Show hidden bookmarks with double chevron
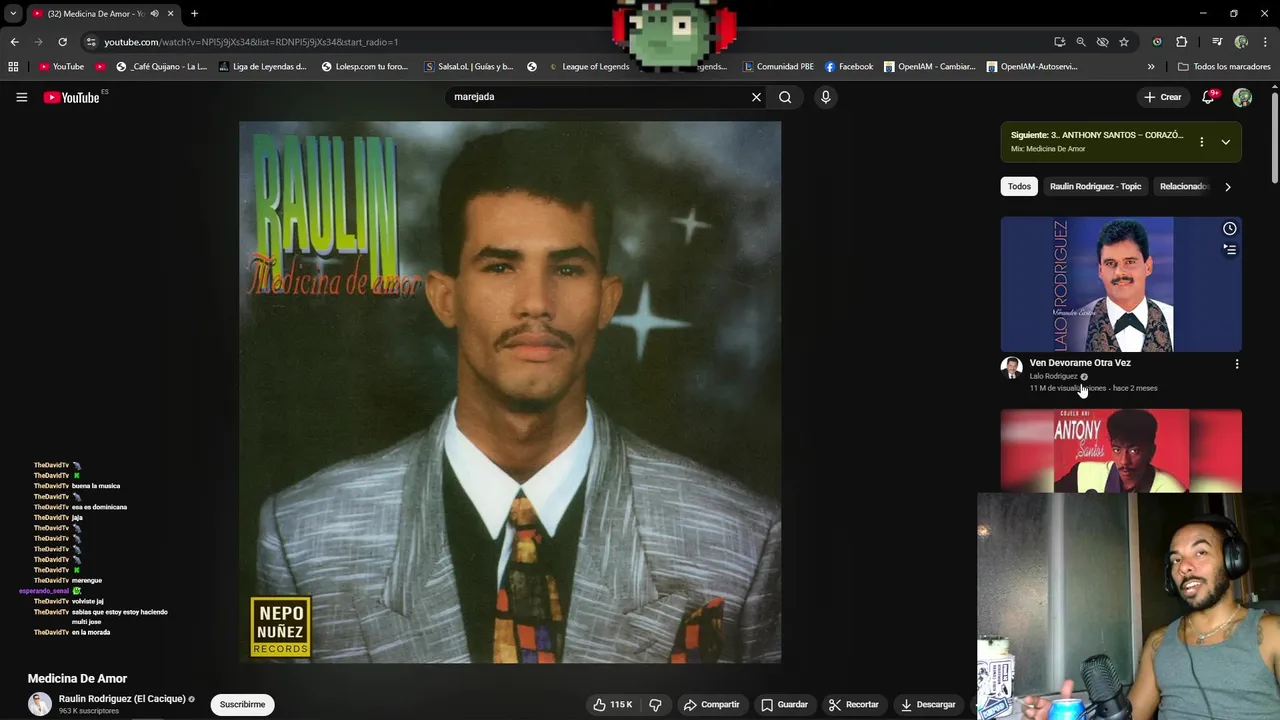Viewport: 1280px width, 720px height. 1150,67
